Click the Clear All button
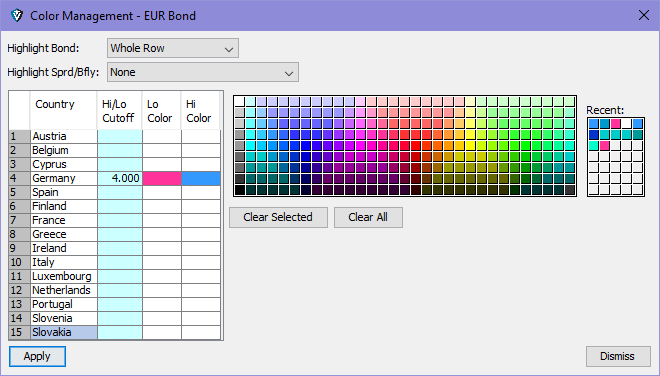The width and height of the screenshot is (660, 376). tap(368, 217)
